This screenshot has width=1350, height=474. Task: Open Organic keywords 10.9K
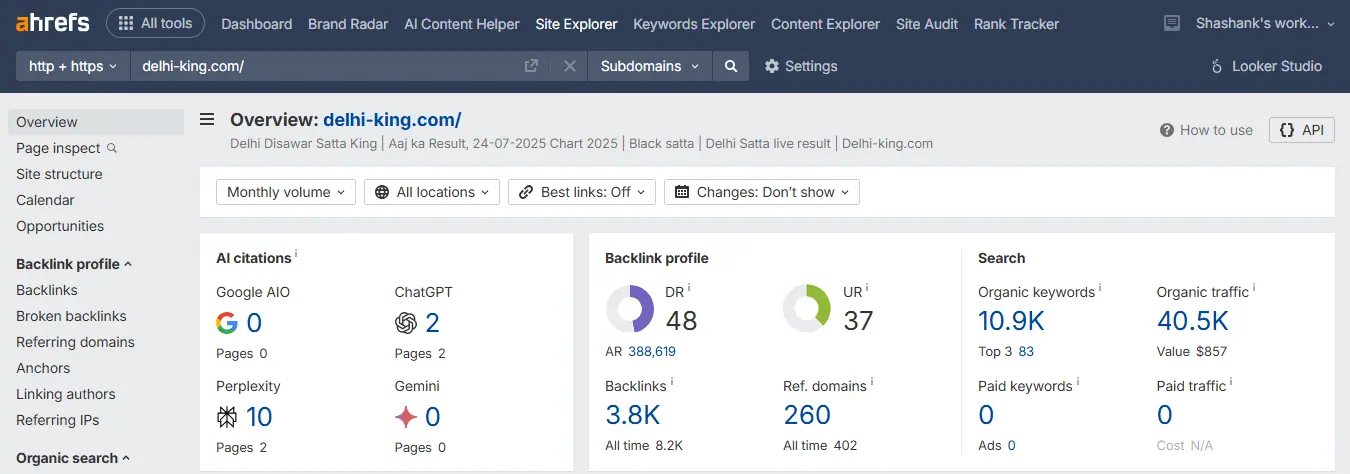pyautogui.click(x=1011, y=321)
